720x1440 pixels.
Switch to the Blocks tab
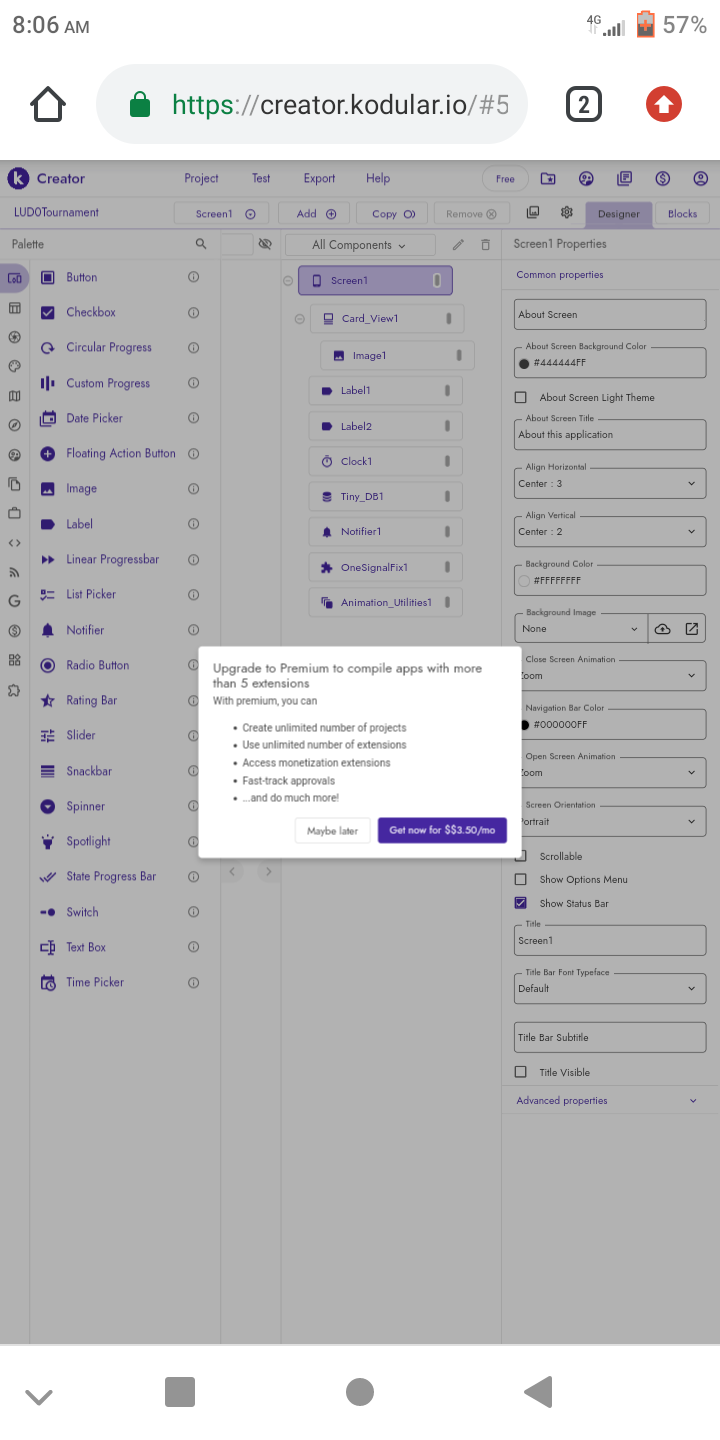point(682,213)
